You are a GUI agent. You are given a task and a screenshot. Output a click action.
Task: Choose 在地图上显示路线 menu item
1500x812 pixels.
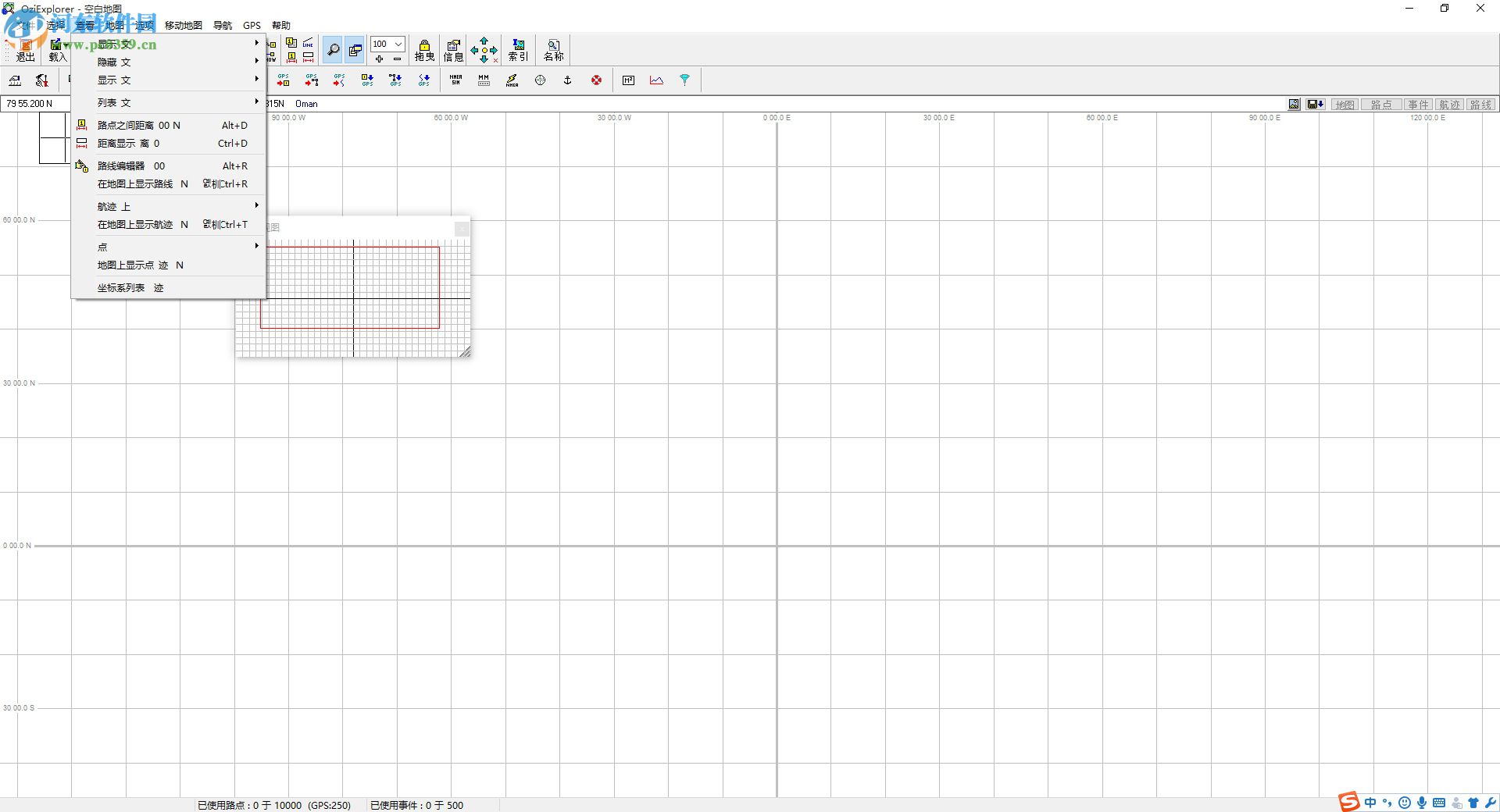tap(169, 183)
